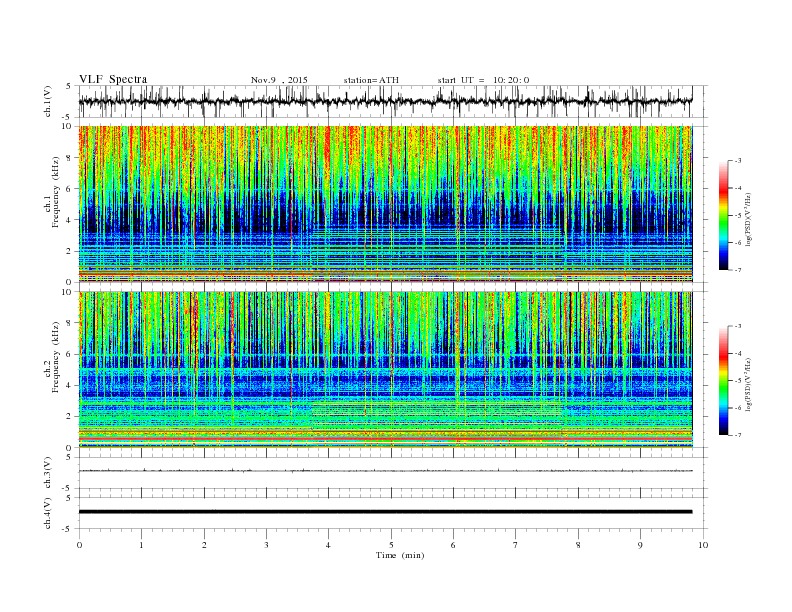The image size is (792, 612).
Task: Click the "2" kHz tick of ch.2 spectrogram
Action: point(70,417)
